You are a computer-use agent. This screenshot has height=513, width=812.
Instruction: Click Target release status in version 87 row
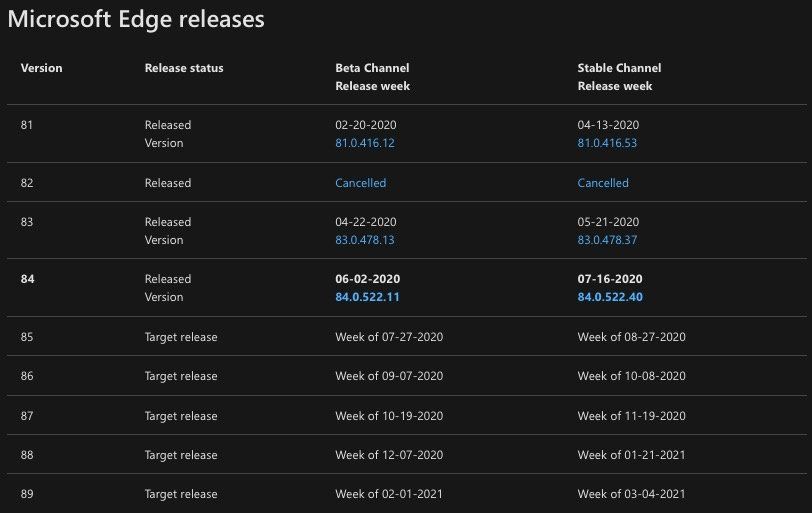tap(181, 416)
